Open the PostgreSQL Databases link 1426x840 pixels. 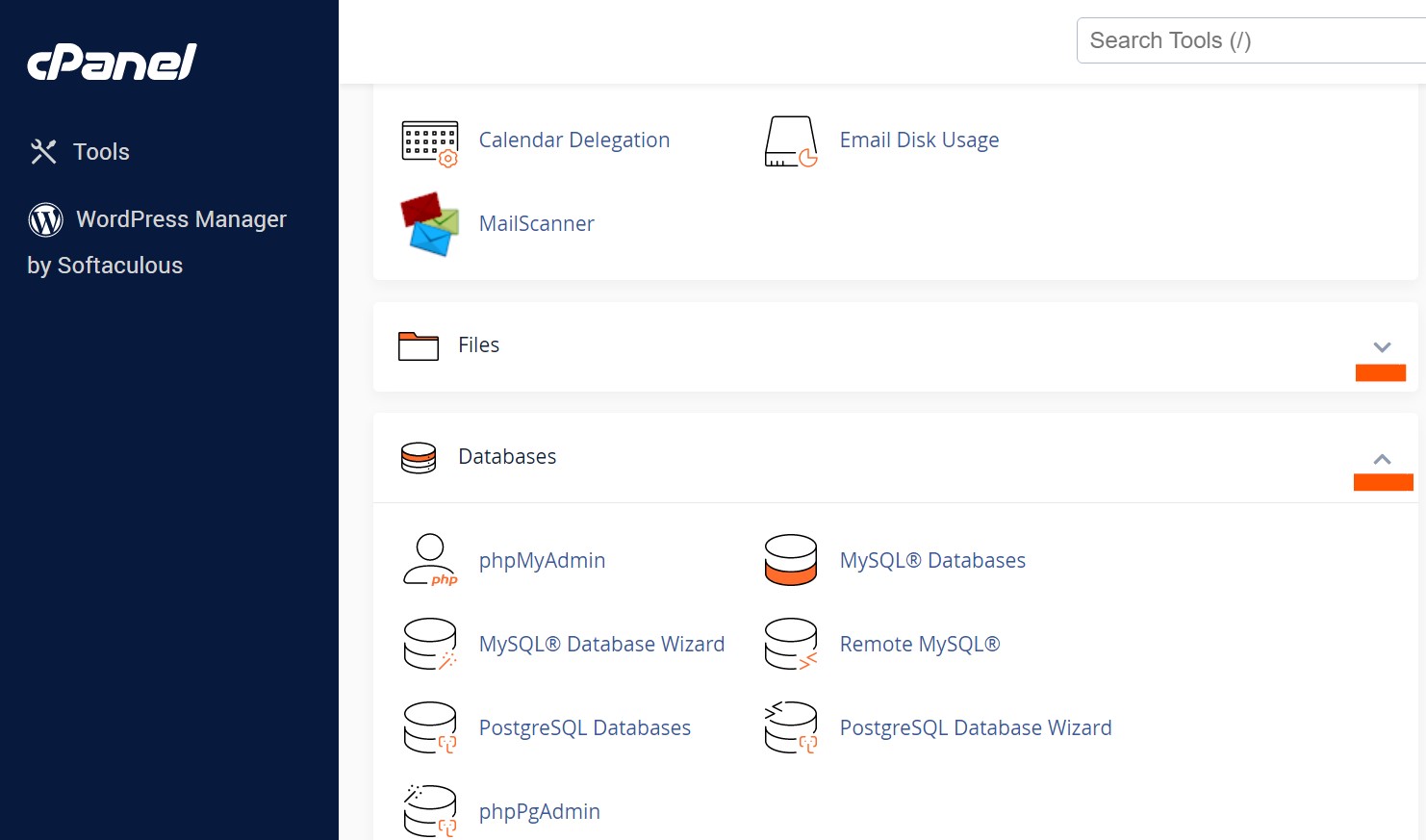pyautogui.click(x=585, y=728)
